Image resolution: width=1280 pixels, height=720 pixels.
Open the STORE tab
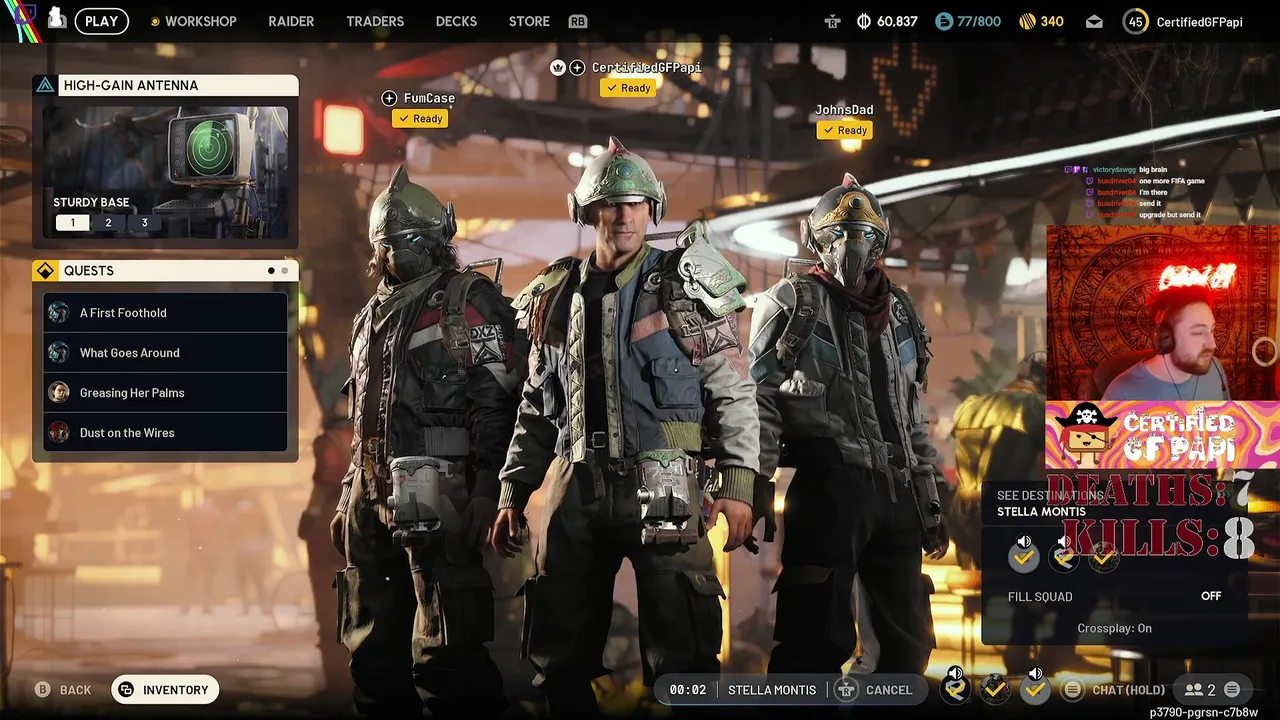coord(529,21)
